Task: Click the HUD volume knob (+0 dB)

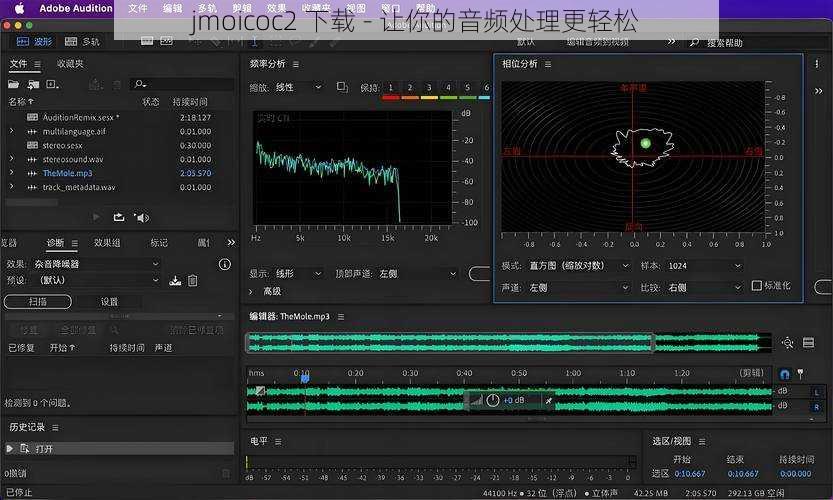Action: (x=493, y=400)
